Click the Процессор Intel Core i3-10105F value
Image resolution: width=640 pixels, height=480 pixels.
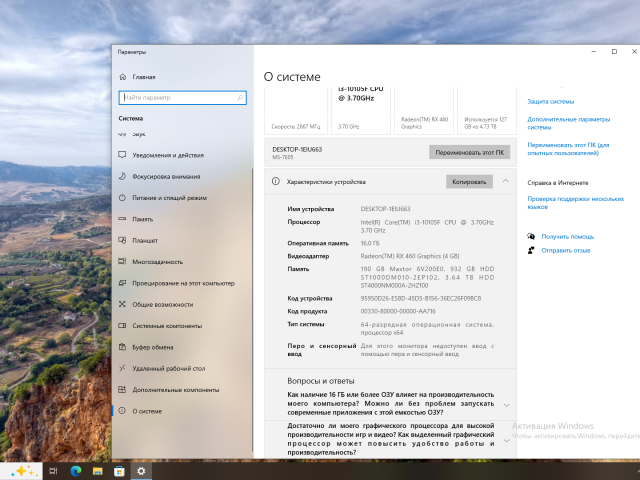click(x=427, y=226)
